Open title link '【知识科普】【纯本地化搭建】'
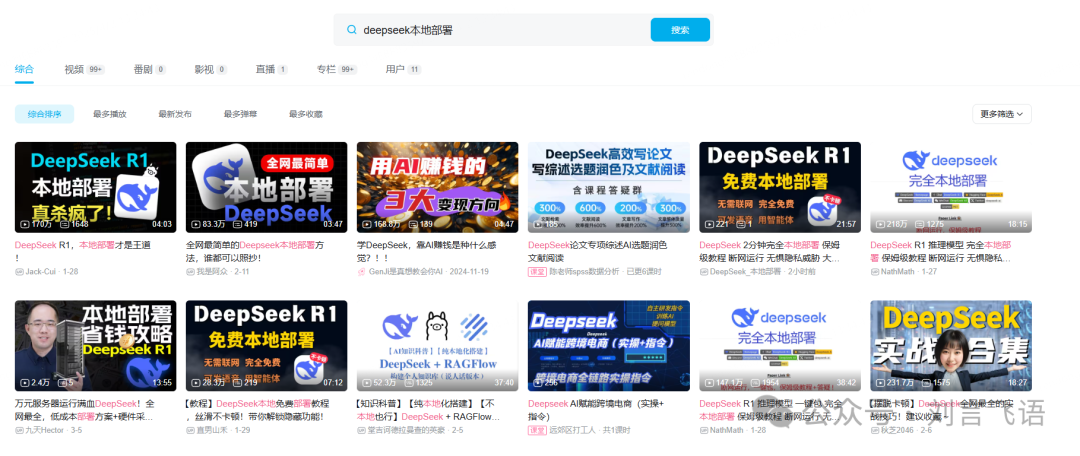Screen dimensions: 1080x456 (x=428, y=409)
